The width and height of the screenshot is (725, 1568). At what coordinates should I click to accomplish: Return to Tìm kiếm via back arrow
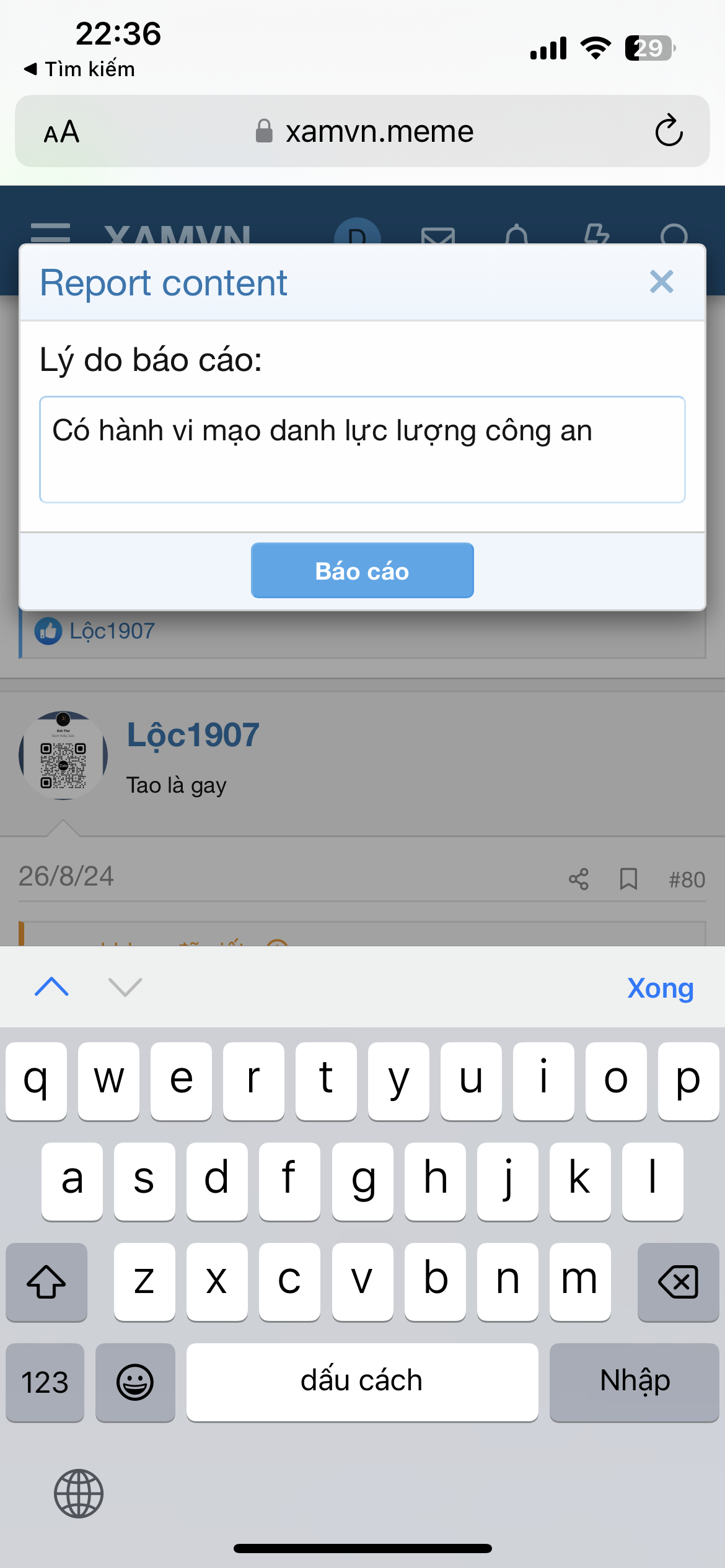coord(79,69)
